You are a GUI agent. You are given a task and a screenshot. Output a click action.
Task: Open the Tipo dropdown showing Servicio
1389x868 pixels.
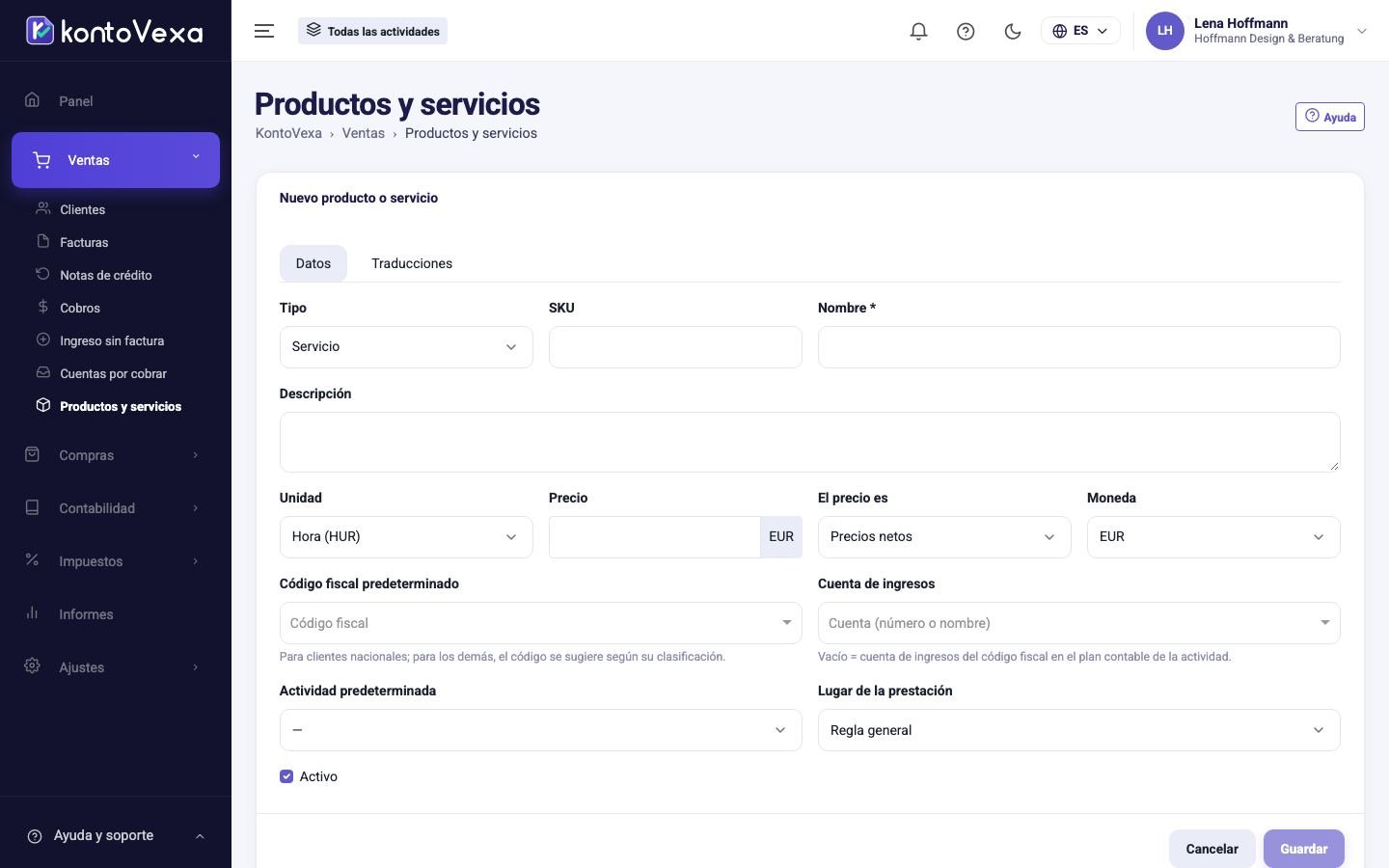click(406, 347)
